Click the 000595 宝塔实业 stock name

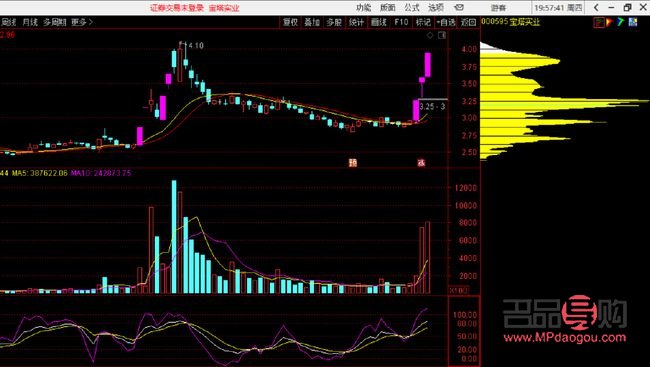[x=511, y=22]
